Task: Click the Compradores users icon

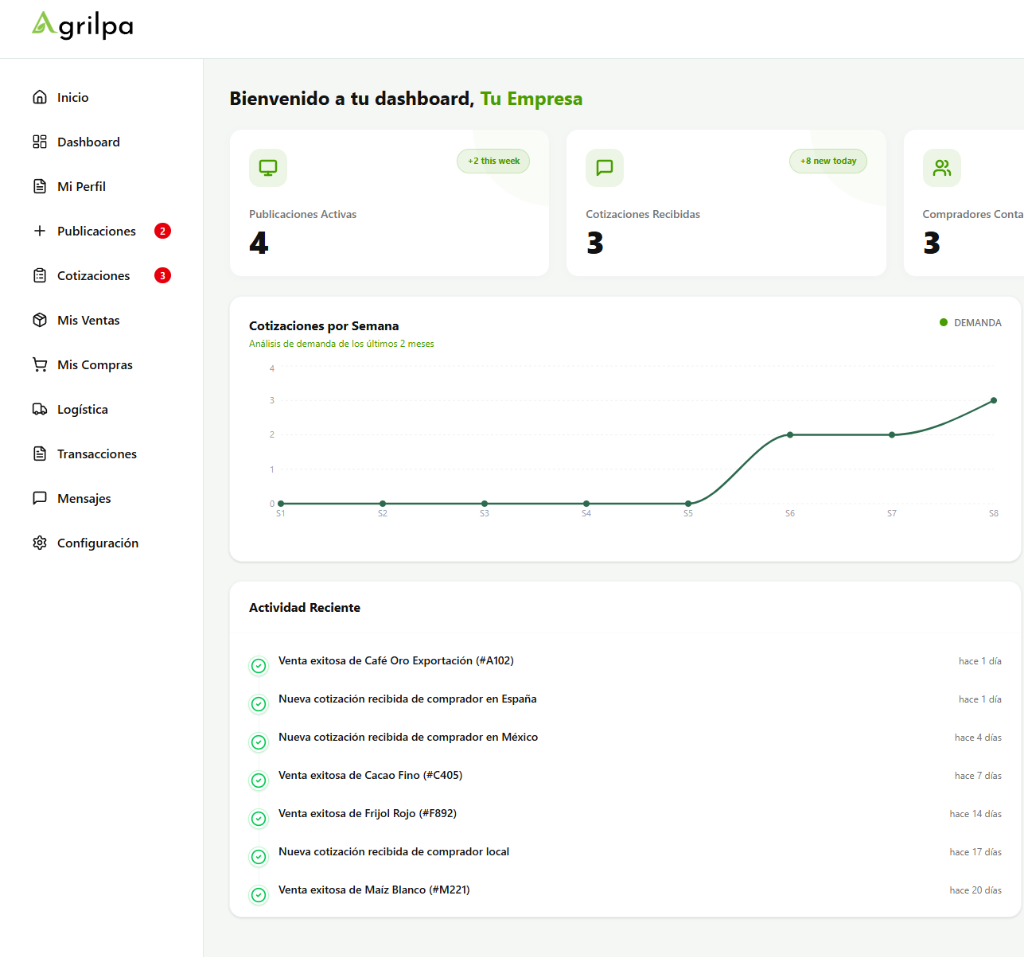Action: pyautogui.click(x=941, y=168)
